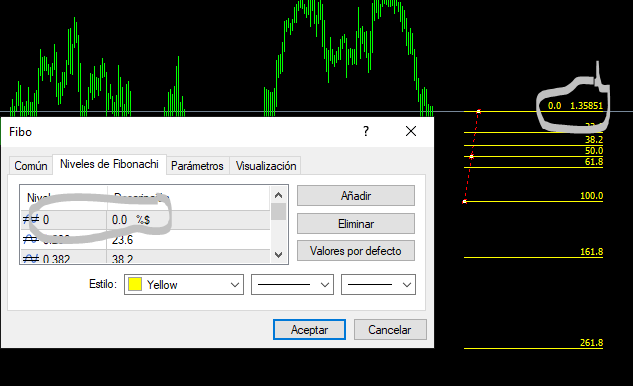Viewport: 633px width, 386px height.
Task: Click the 38.2 Fibonacci level label on chart
Action: point(594,140)
